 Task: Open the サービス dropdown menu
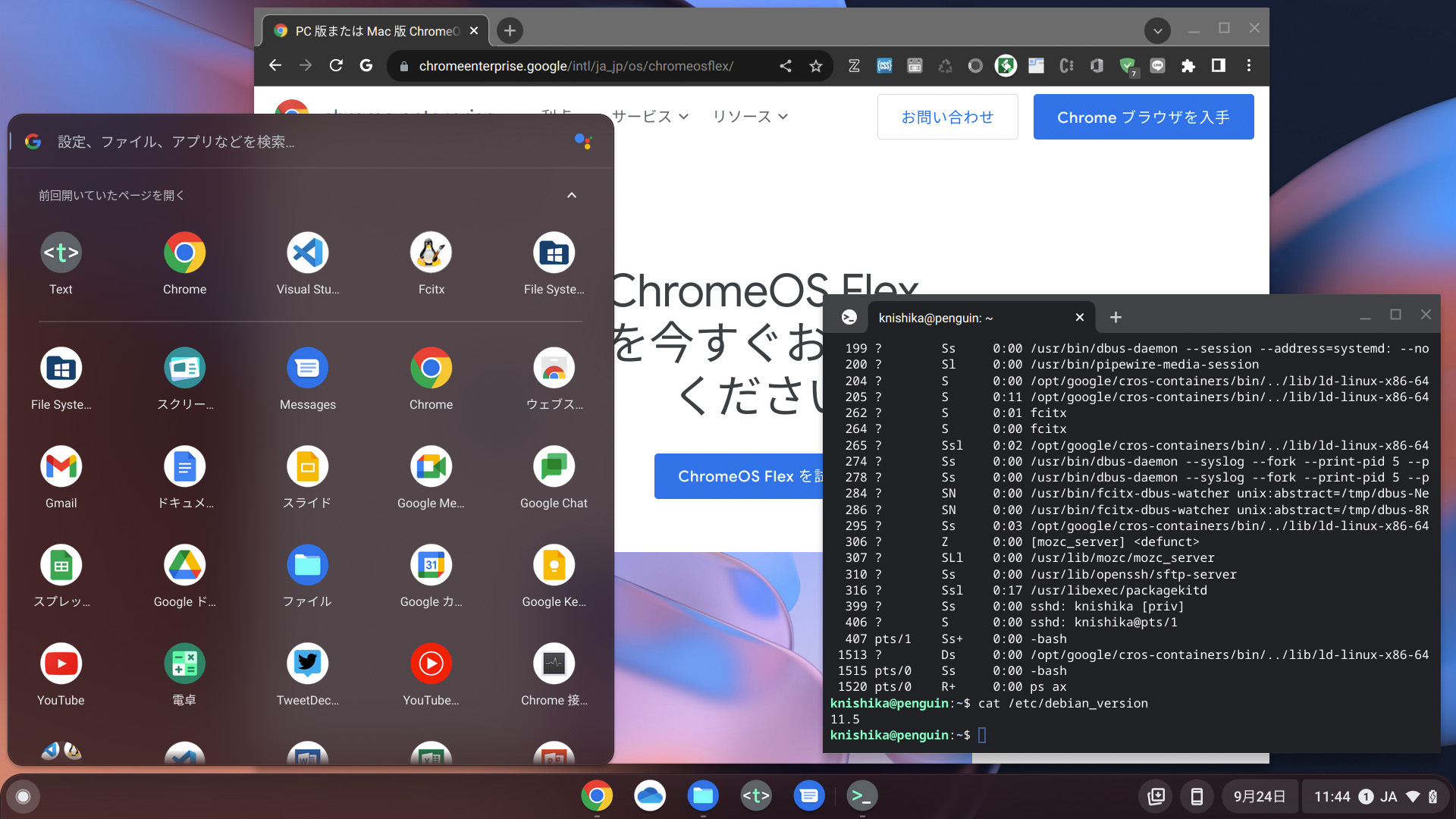[650, 117]
